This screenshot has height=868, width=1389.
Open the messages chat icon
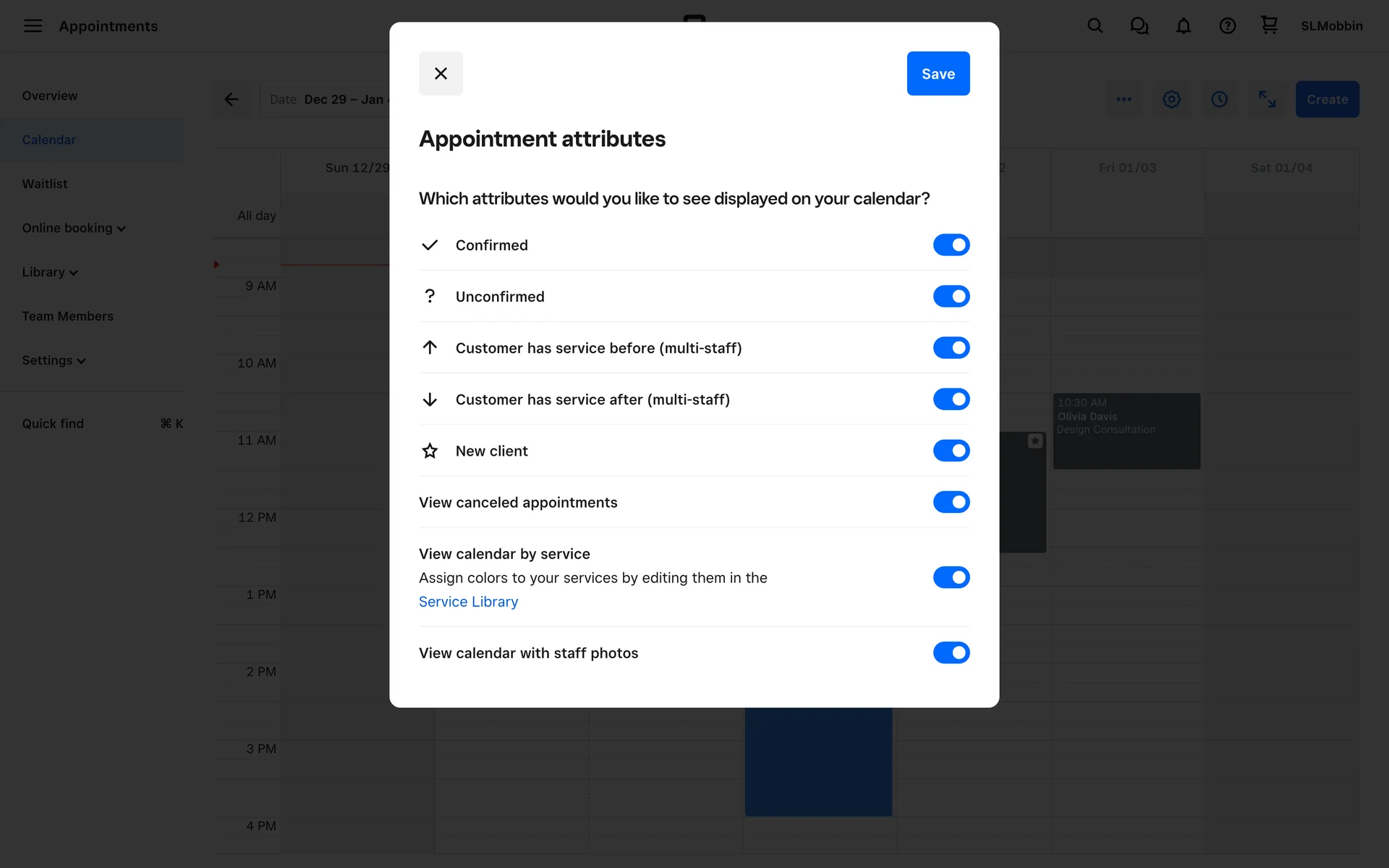coord(1139,26)
